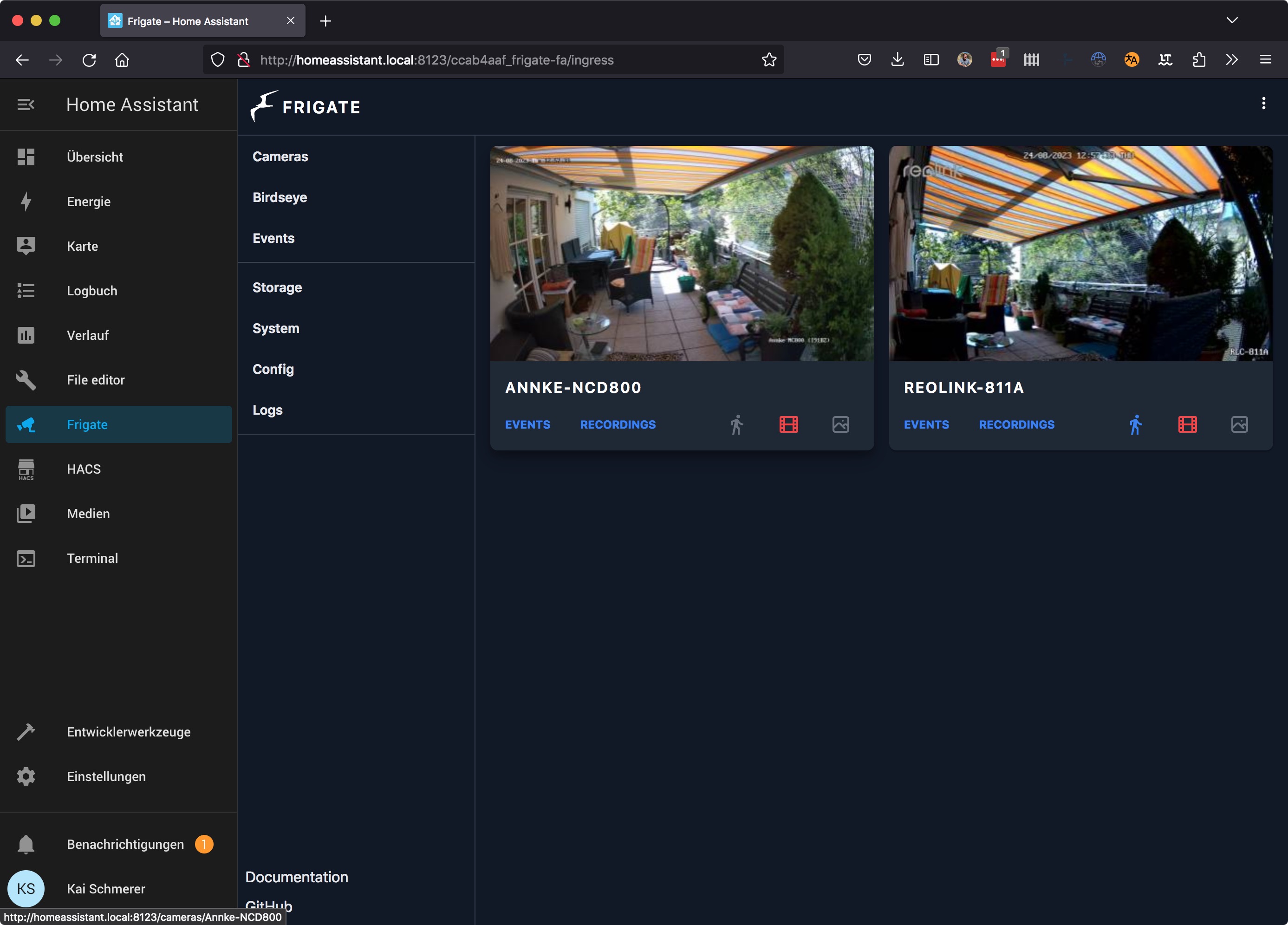Open Benachrichtigungen bell
The image size is (1288, 925).
tap(26, 844)
